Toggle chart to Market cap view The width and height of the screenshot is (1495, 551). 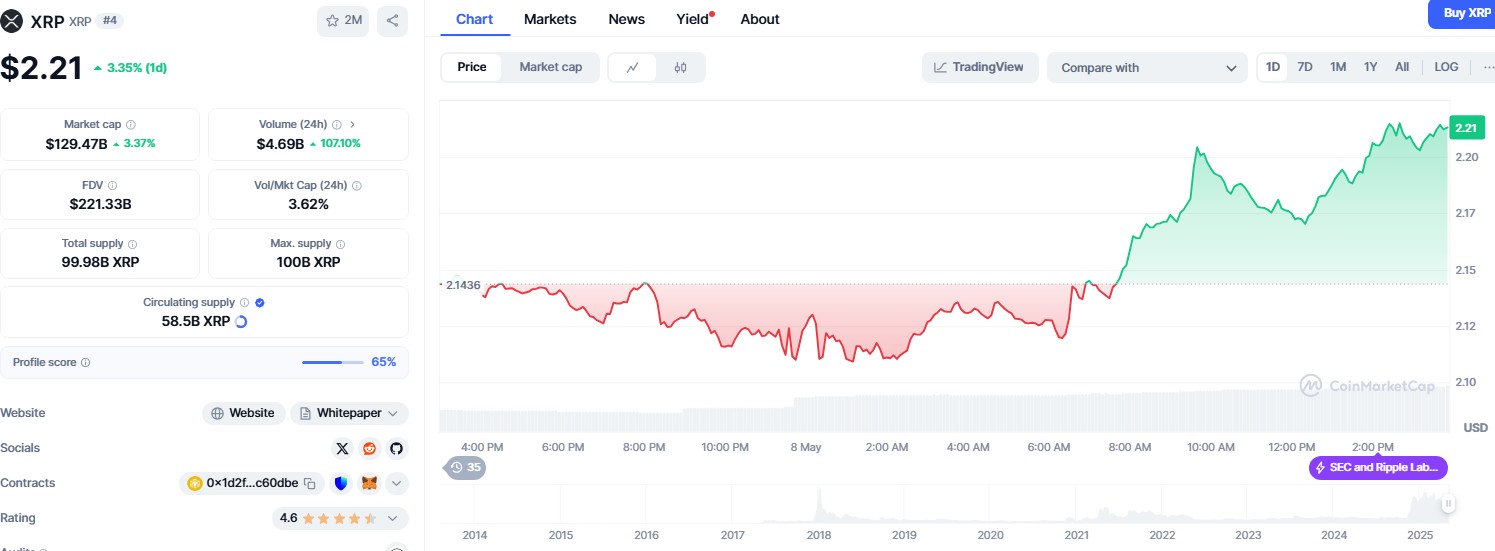tap(550, 67)
